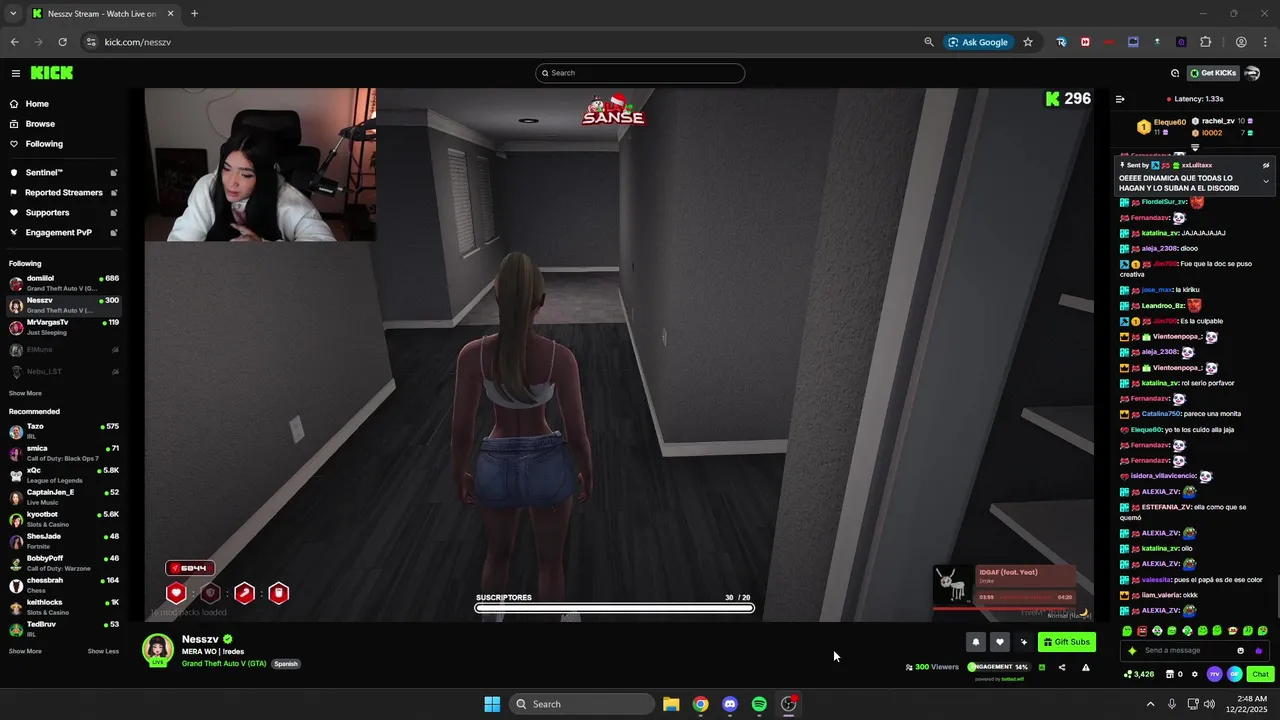Click the engagement percentage slider
The height and width of the screenshot is (720, 1280).
point(998,667)
